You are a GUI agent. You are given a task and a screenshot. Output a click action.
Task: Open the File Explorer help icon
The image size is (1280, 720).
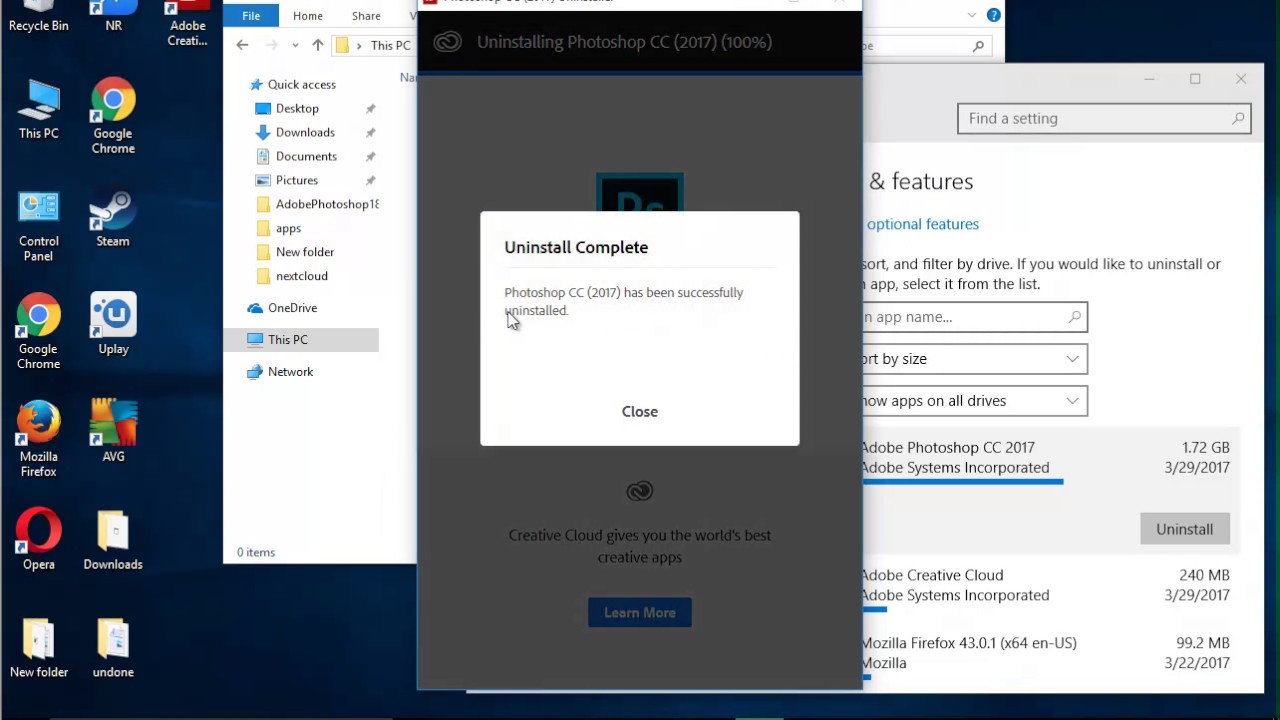993,15
